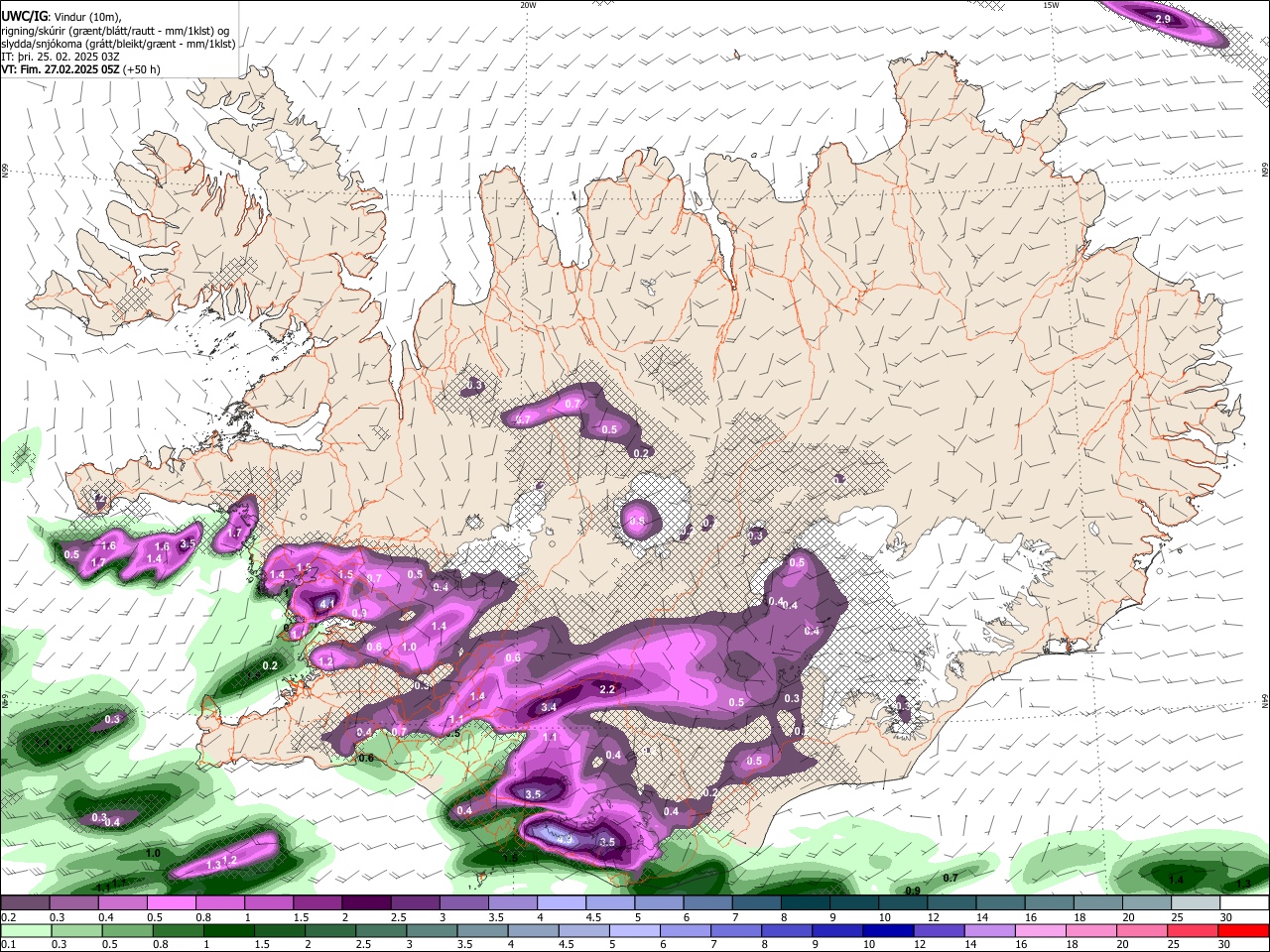Click the bright pink swatch right of 0.5, upper legend
1270x952 pixels.
[x=171, y=903]
